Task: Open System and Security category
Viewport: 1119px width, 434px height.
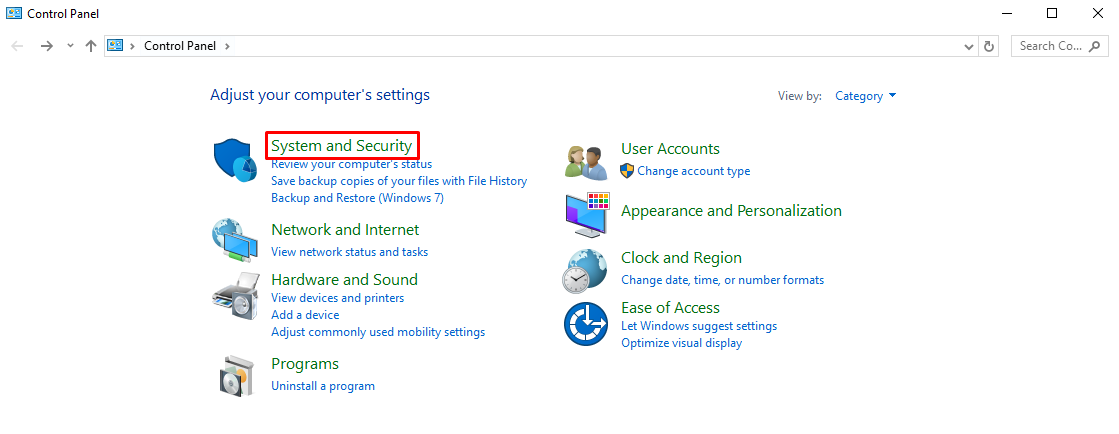Action: [x=342, y=146]
